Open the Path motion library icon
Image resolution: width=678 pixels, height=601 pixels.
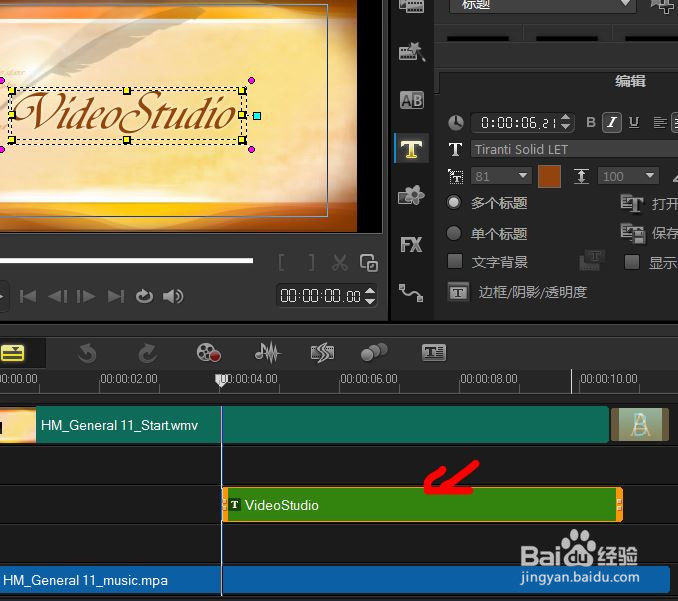411,293
